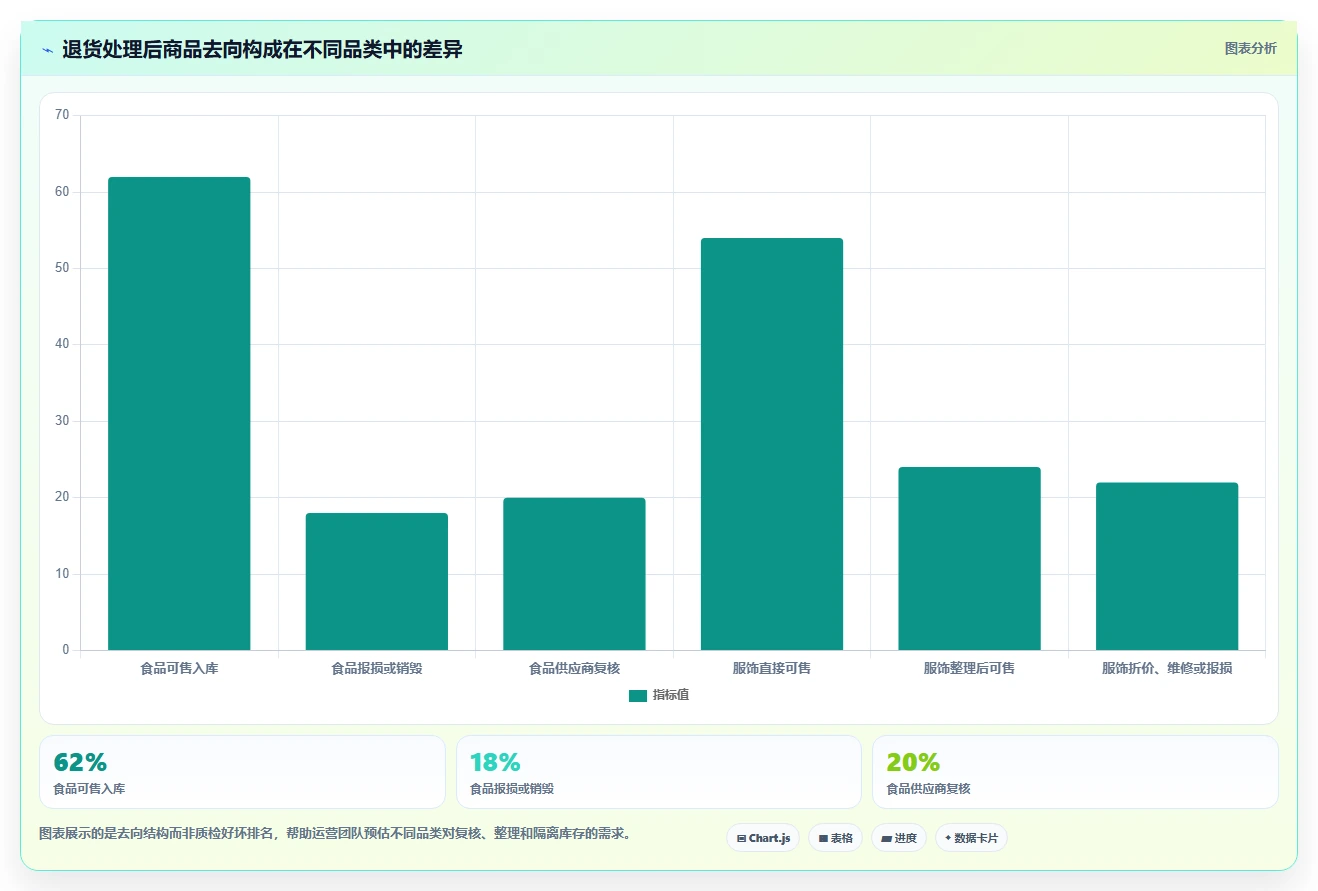Open the 62% 食品可售入库 data card
The height and width of the screenshot is (891, 1318).
(x=242, y=772)
